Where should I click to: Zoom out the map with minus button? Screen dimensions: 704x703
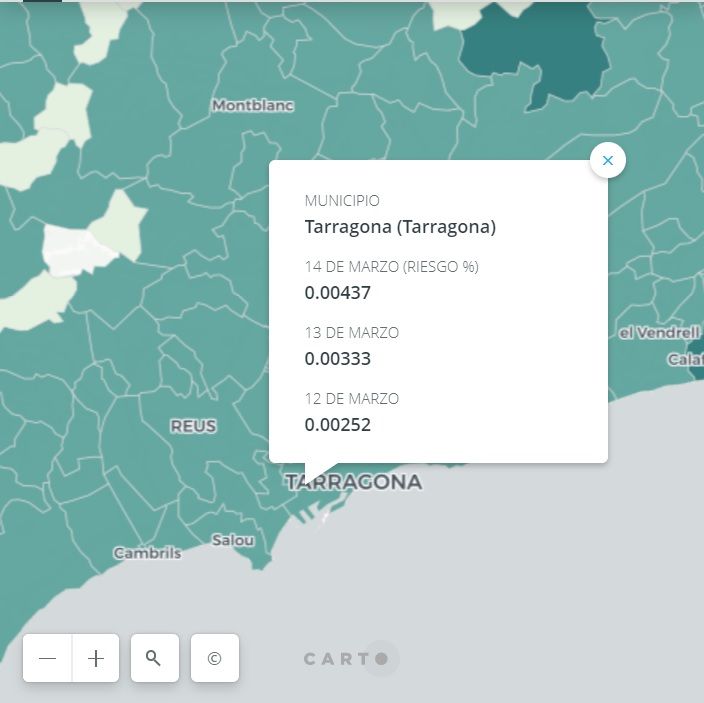(x=47, y=658)
